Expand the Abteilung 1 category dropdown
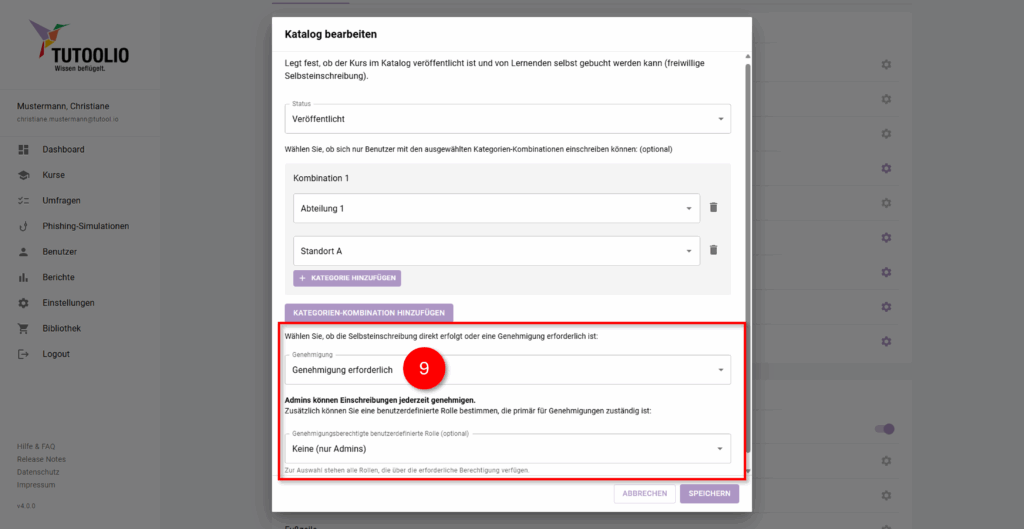 pyautogui.click(x=497, y=208)
